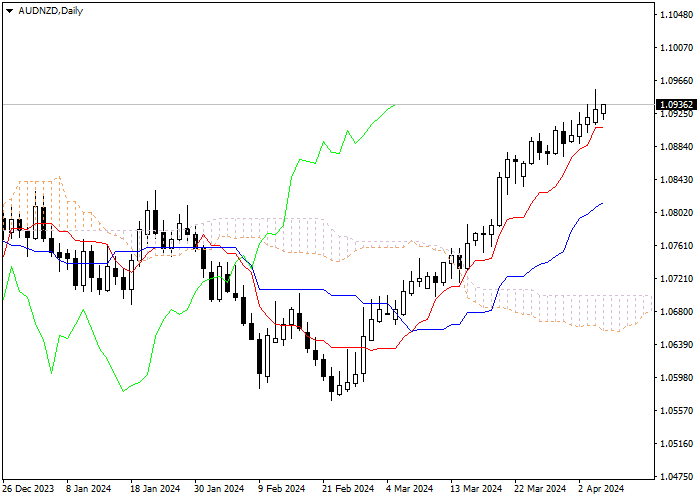Click the 1.10480 price scale value
The image size is (700, 500).
tap(676, 15)
